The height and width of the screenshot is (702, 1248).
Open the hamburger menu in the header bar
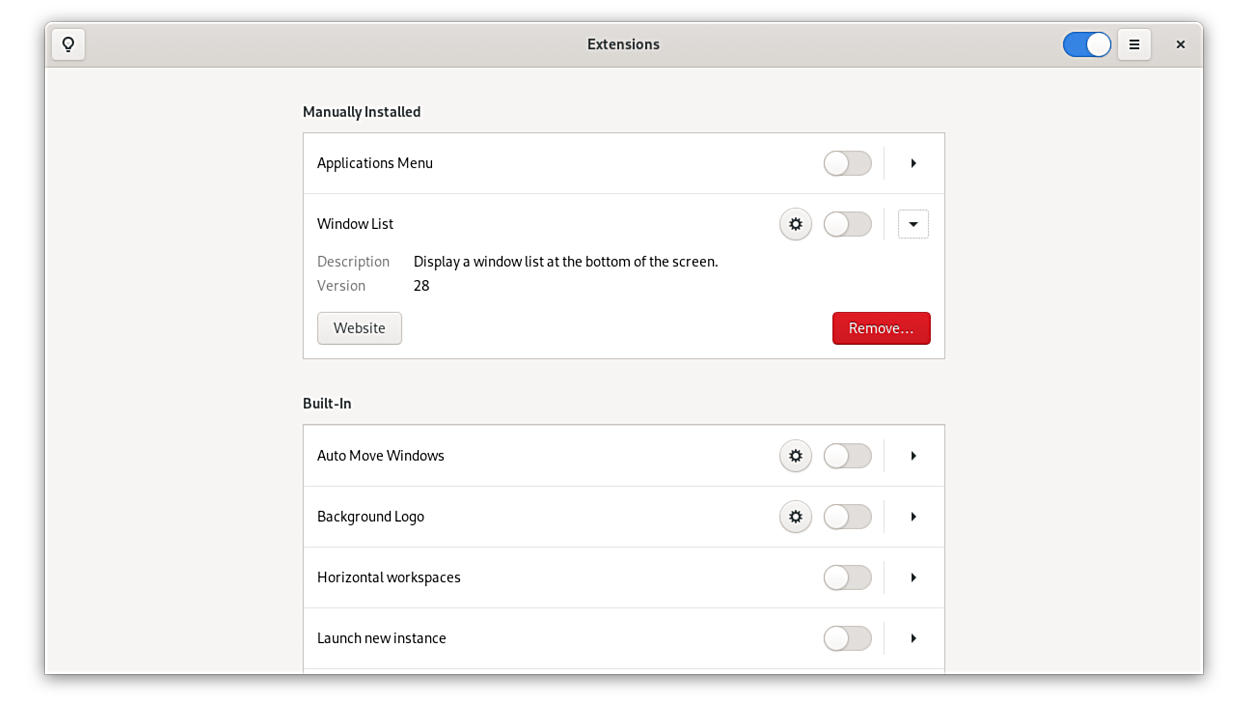click(1134, 44)
